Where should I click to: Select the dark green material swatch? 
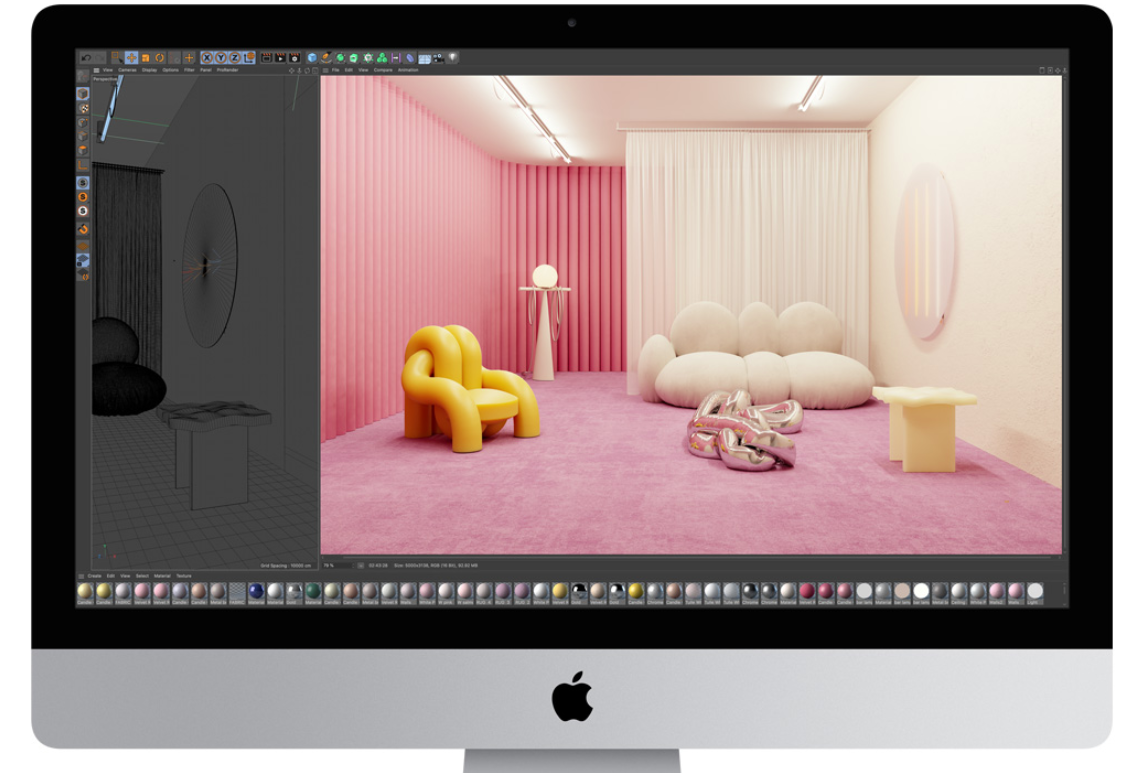312,591
